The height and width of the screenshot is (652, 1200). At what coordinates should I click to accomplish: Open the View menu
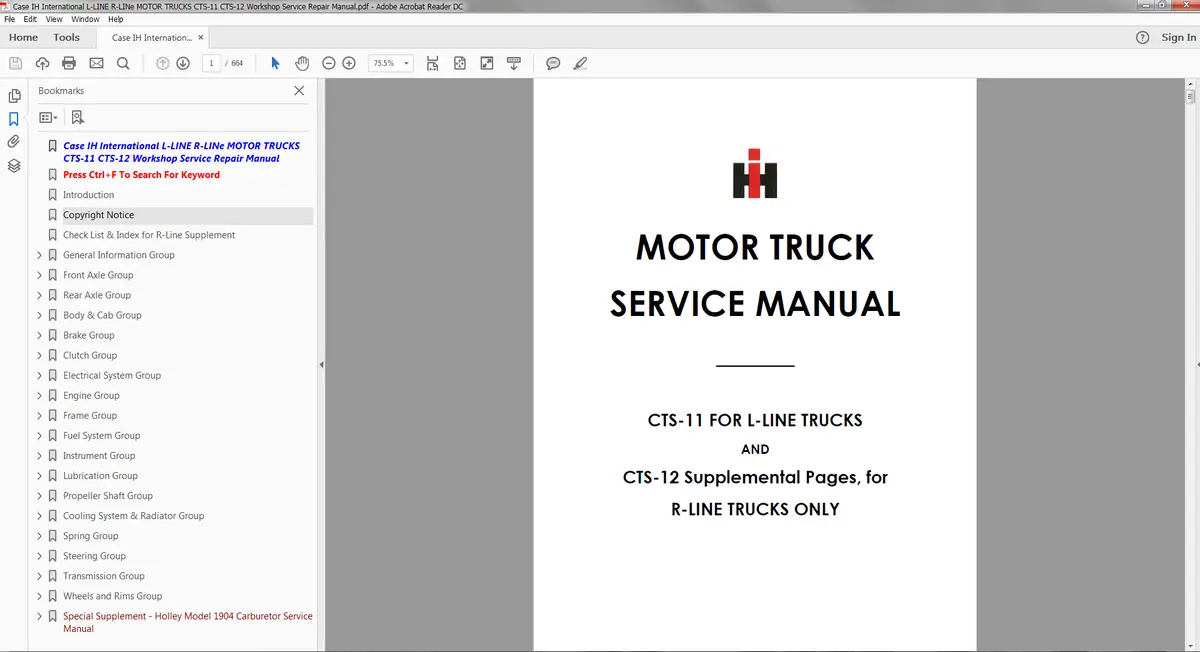tap(54, 19)
